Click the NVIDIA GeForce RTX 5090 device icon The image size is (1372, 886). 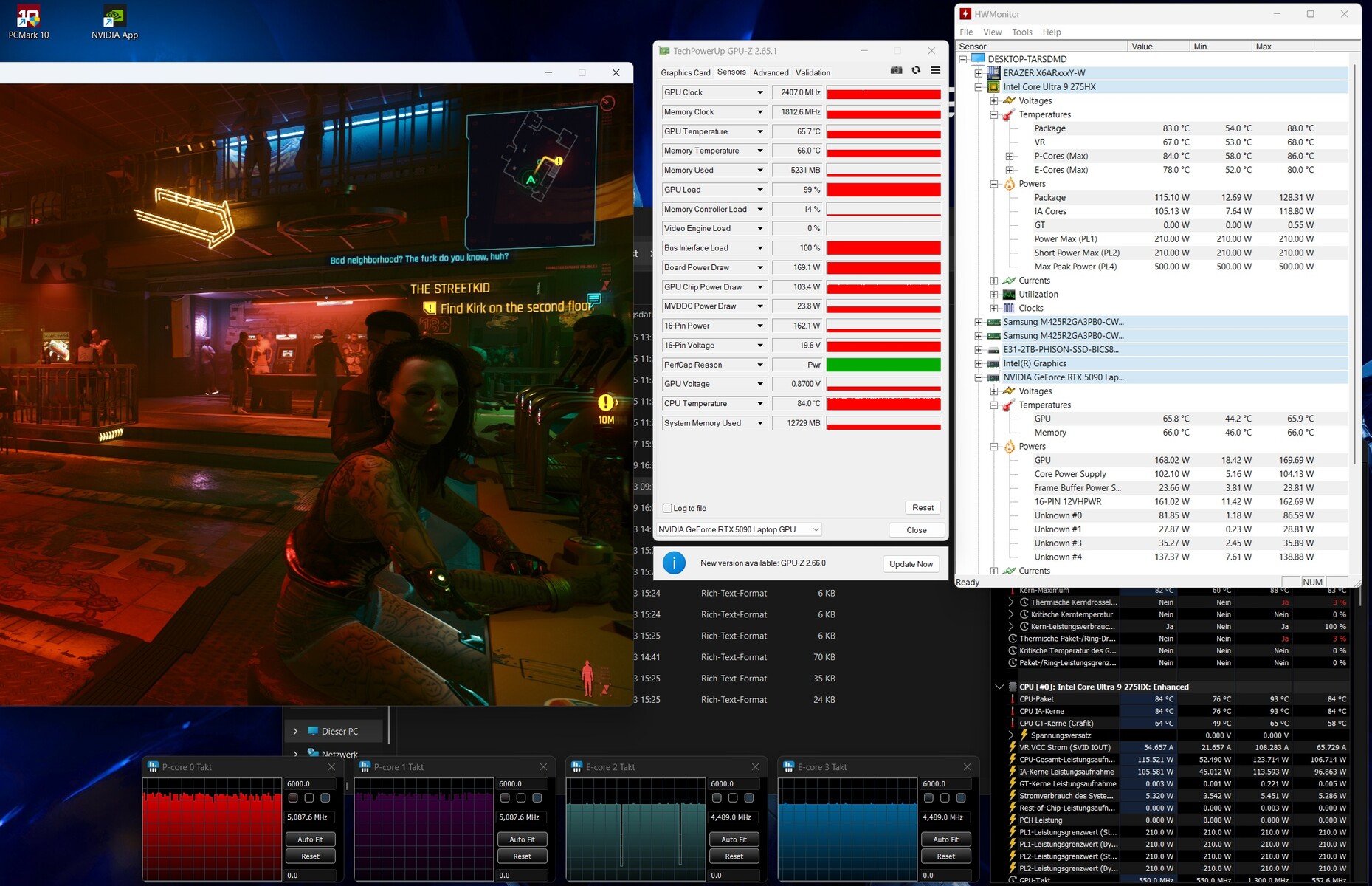coord(993,377)
